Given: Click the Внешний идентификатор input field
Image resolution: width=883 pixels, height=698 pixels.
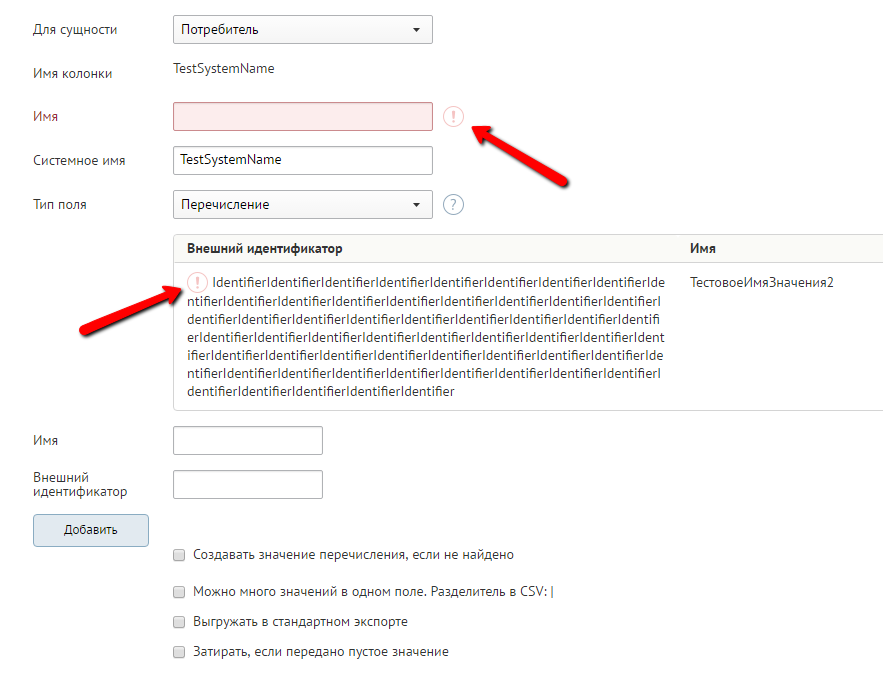Looking at the screenshot, I should (x=248, y=484).
